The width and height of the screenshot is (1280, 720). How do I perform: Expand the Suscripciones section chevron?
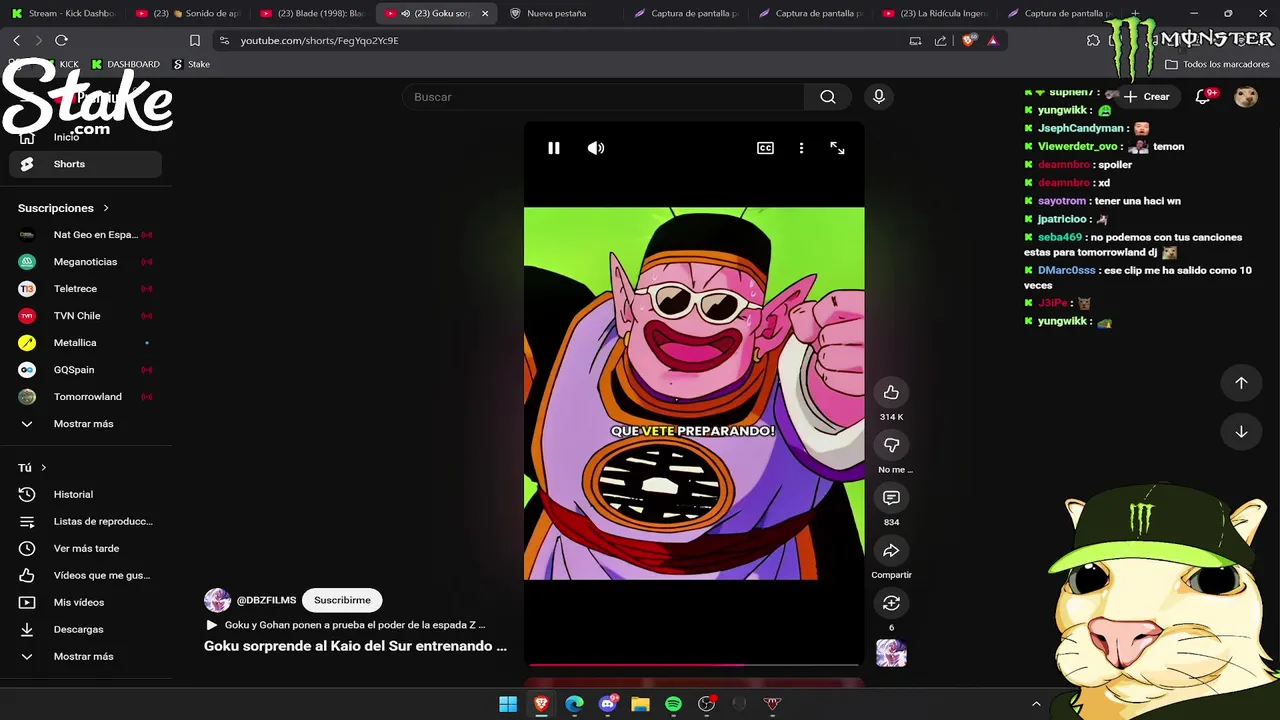tap(106, 208)
